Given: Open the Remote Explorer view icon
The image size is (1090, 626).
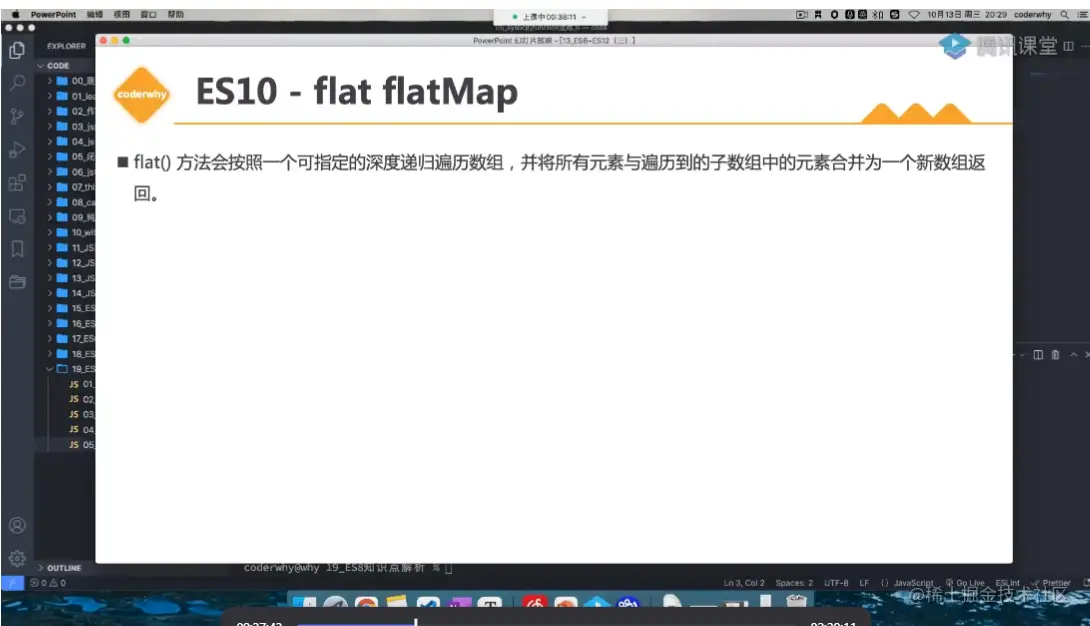Looking at the screenshot, I should [x=17, y=216].
